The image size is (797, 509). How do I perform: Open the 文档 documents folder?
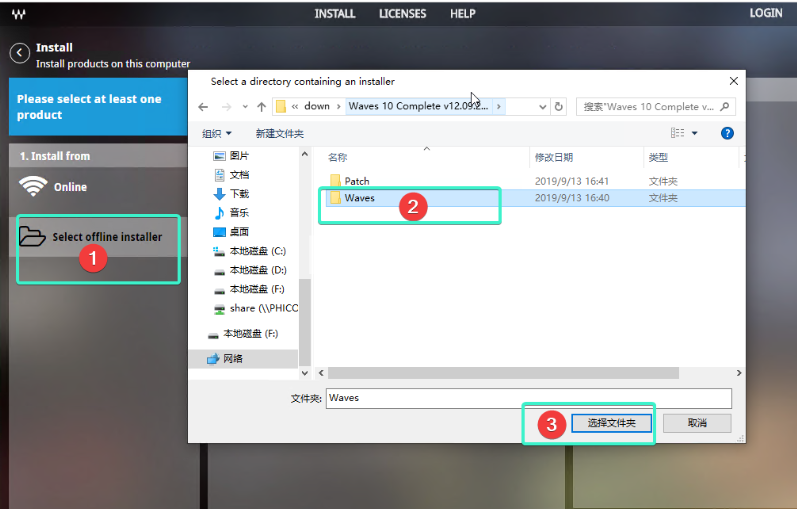231,175
